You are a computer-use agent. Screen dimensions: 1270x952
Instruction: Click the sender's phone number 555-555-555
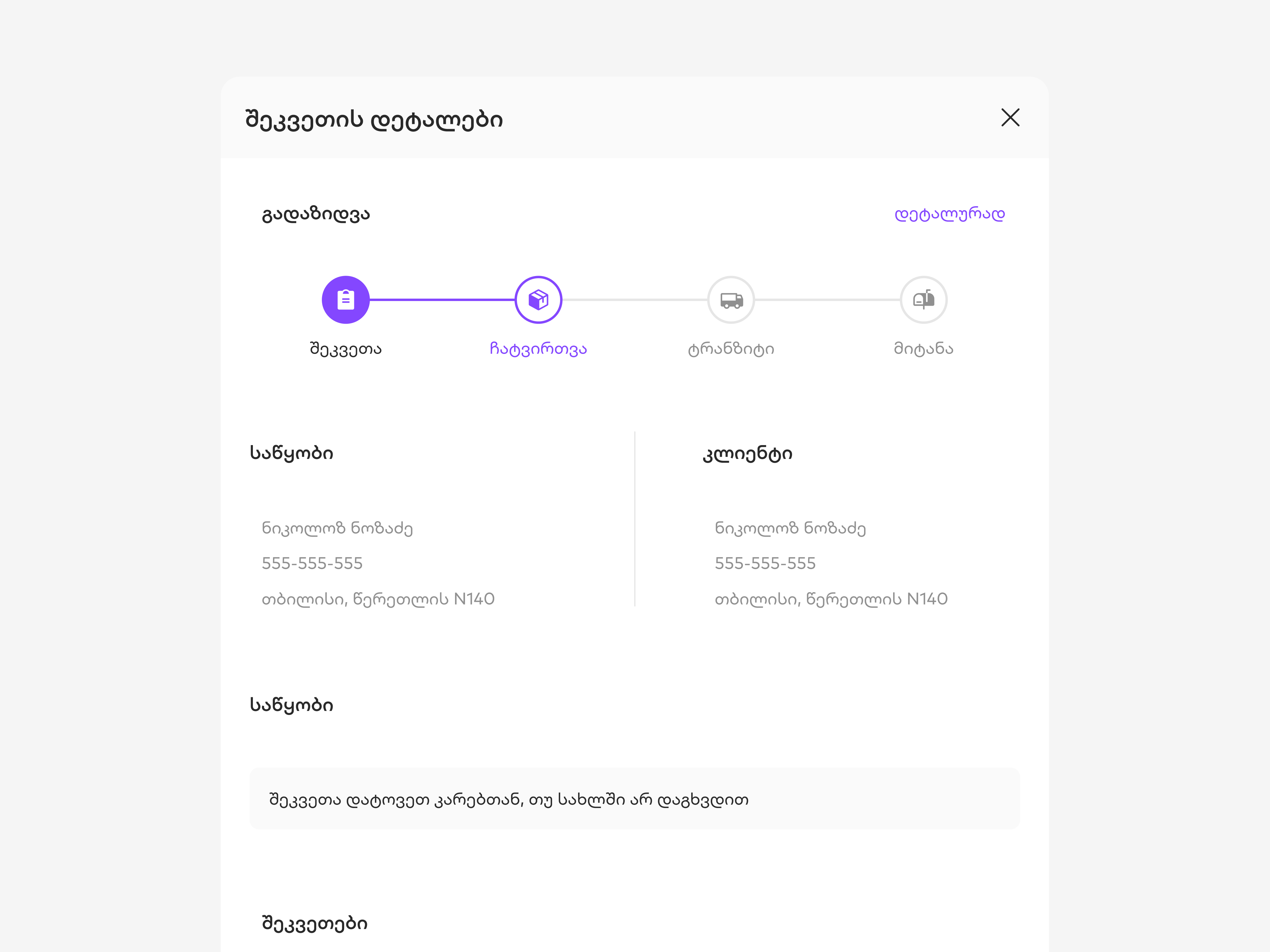tap(312, 563)
